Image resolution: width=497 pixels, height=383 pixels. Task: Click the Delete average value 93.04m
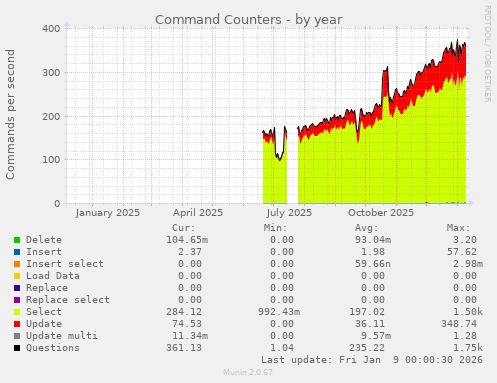pyautogui.click(x=373, y=240)
